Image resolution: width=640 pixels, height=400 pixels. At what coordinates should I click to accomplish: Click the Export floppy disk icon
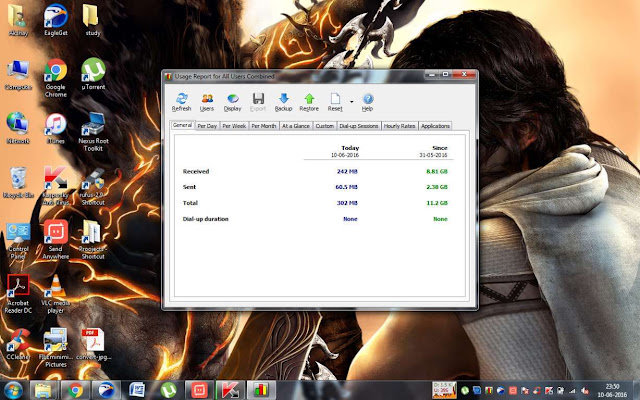pyautogui.click(x=258, y=102)
